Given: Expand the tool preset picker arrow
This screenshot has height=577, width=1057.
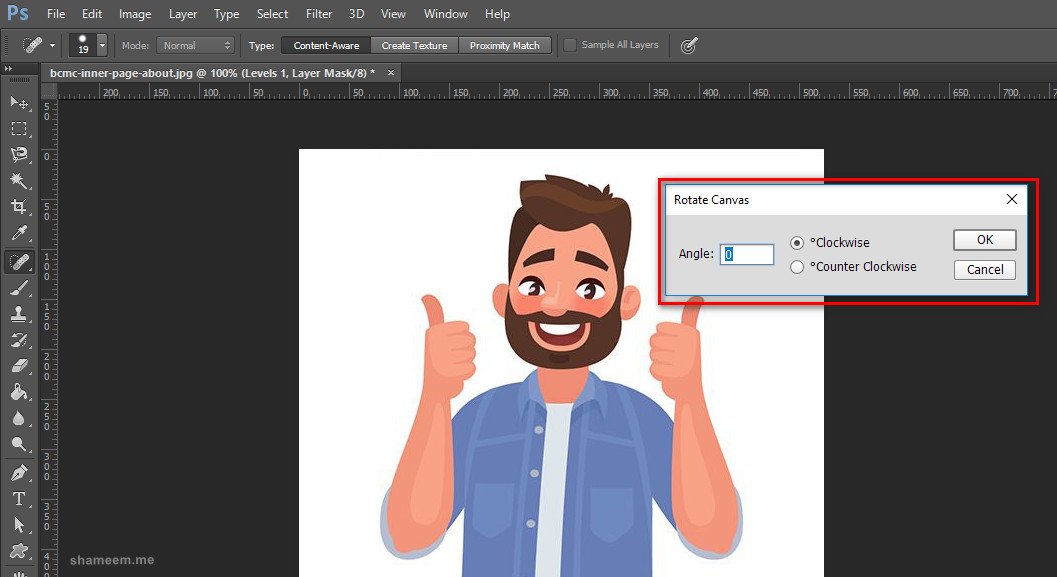Looking at the screenshot, I should [x=52, y=46].
